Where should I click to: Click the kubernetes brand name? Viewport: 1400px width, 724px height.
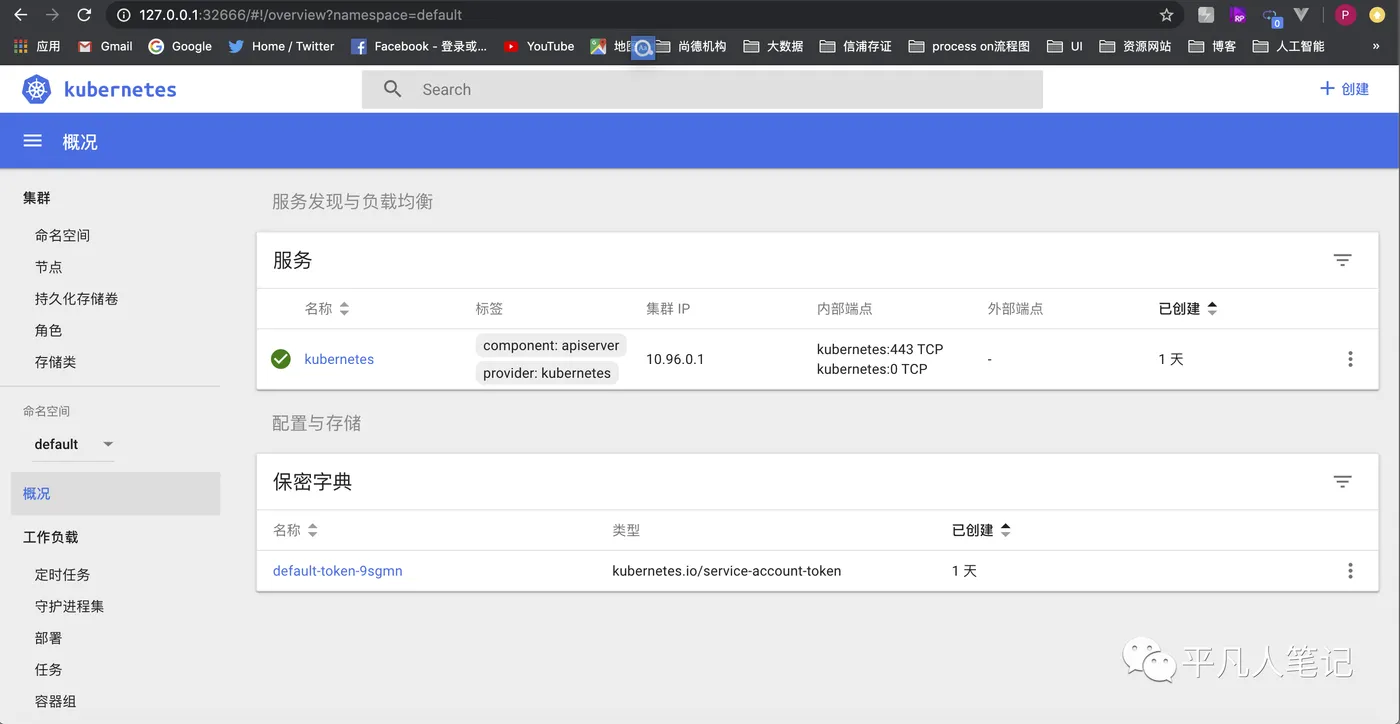[120, 89]
